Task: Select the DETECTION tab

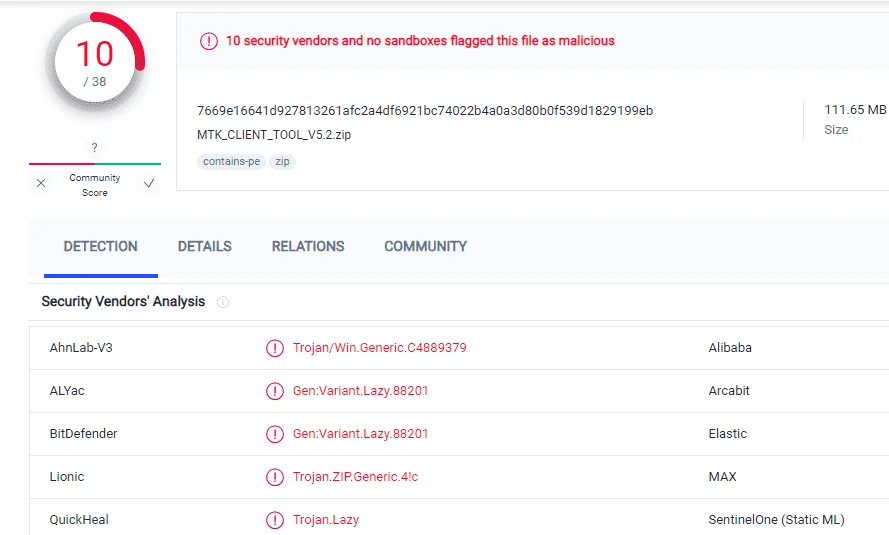Action: click(100, 247)
